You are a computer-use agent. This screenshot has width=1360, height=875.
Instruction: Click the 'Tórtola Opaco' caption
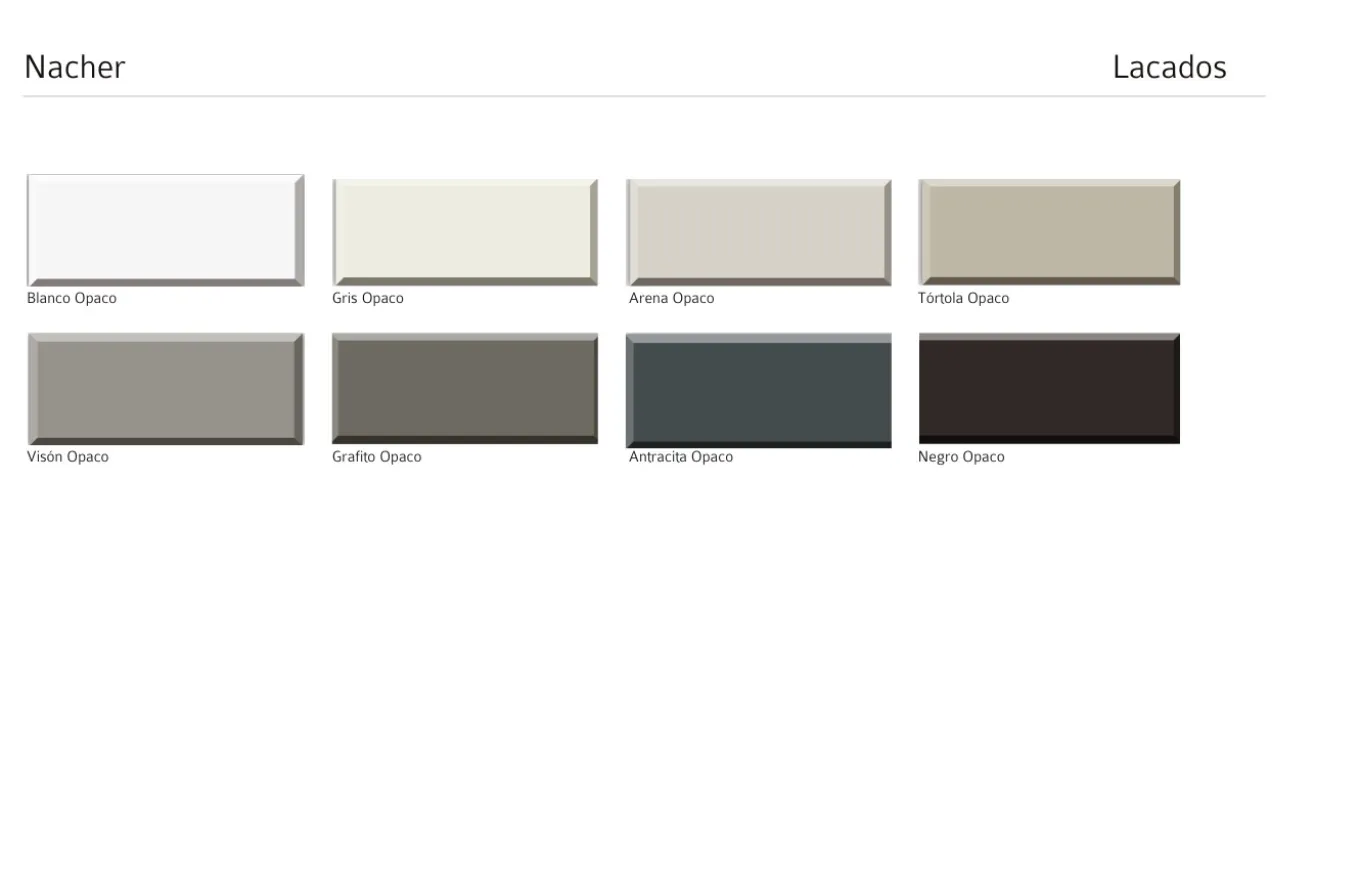[x=963, y=298]
